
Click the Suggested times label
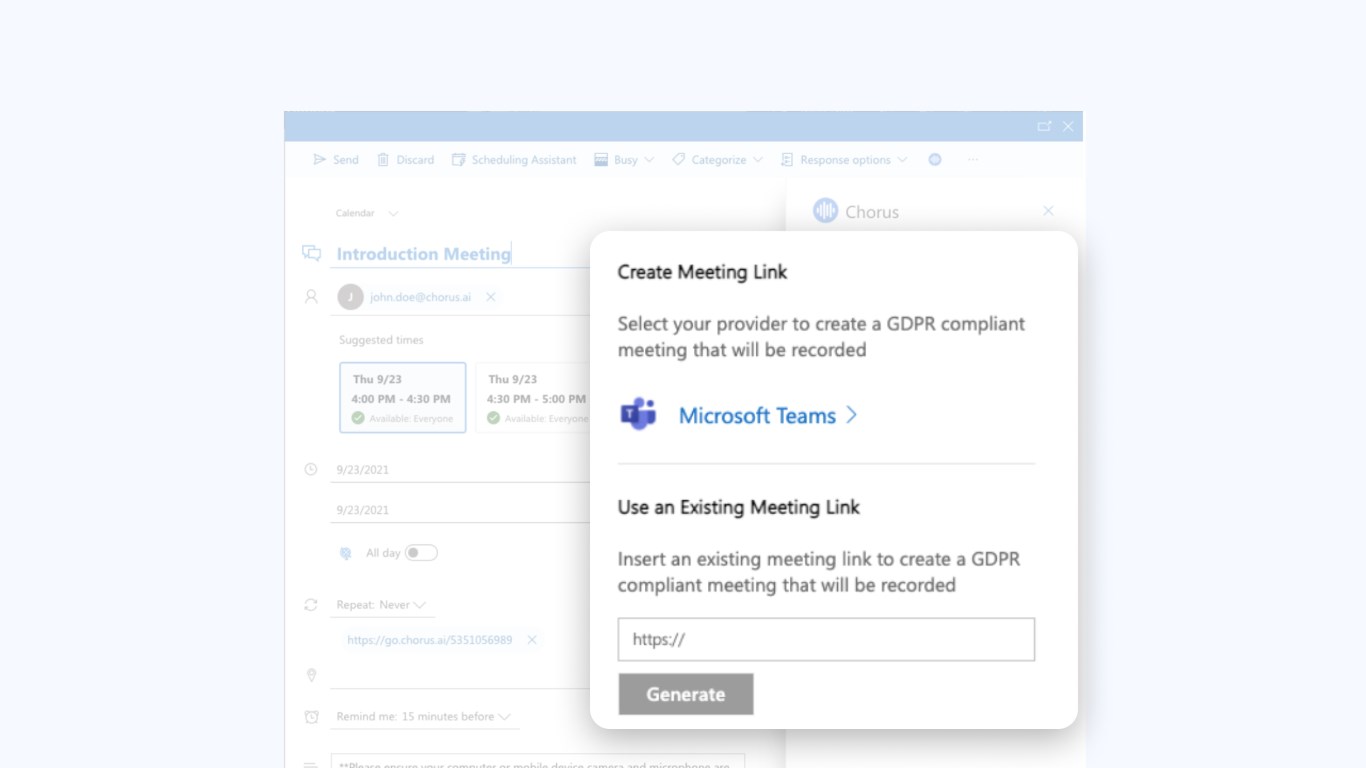(381, 340)
